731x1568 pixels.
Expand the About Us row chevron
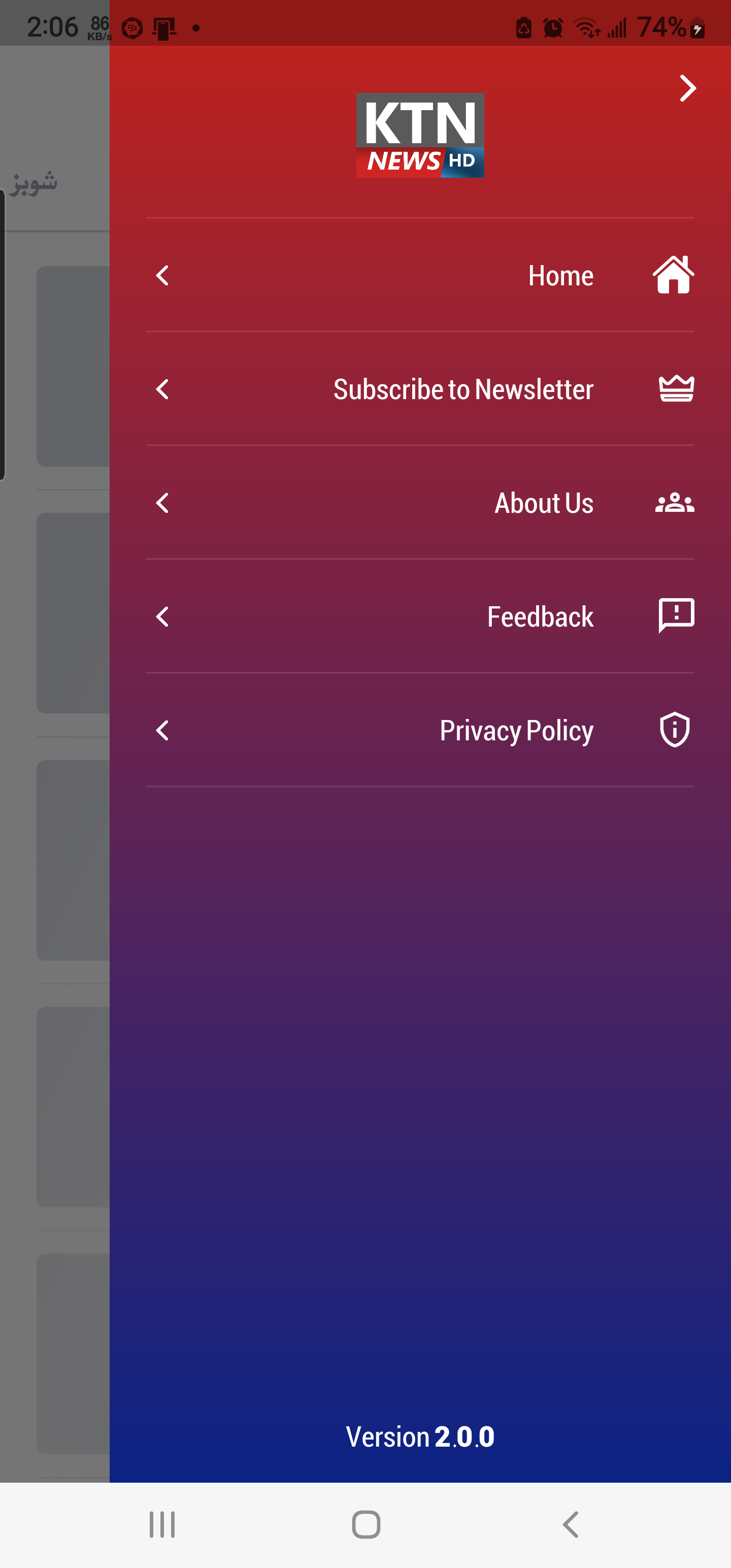[x=162, y=503]
